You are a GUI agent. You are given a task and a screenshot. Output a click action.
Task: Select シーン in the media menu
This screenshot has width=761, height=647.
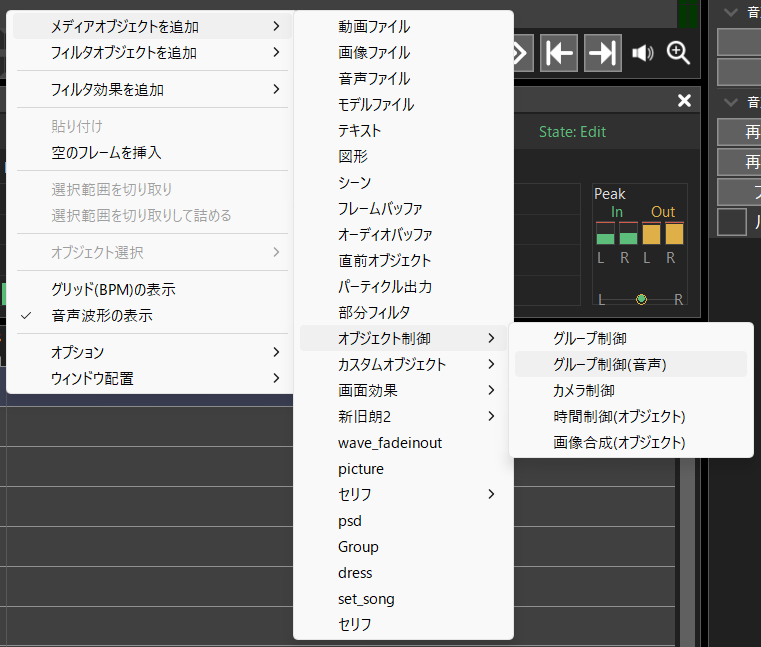tap(403, 182)
